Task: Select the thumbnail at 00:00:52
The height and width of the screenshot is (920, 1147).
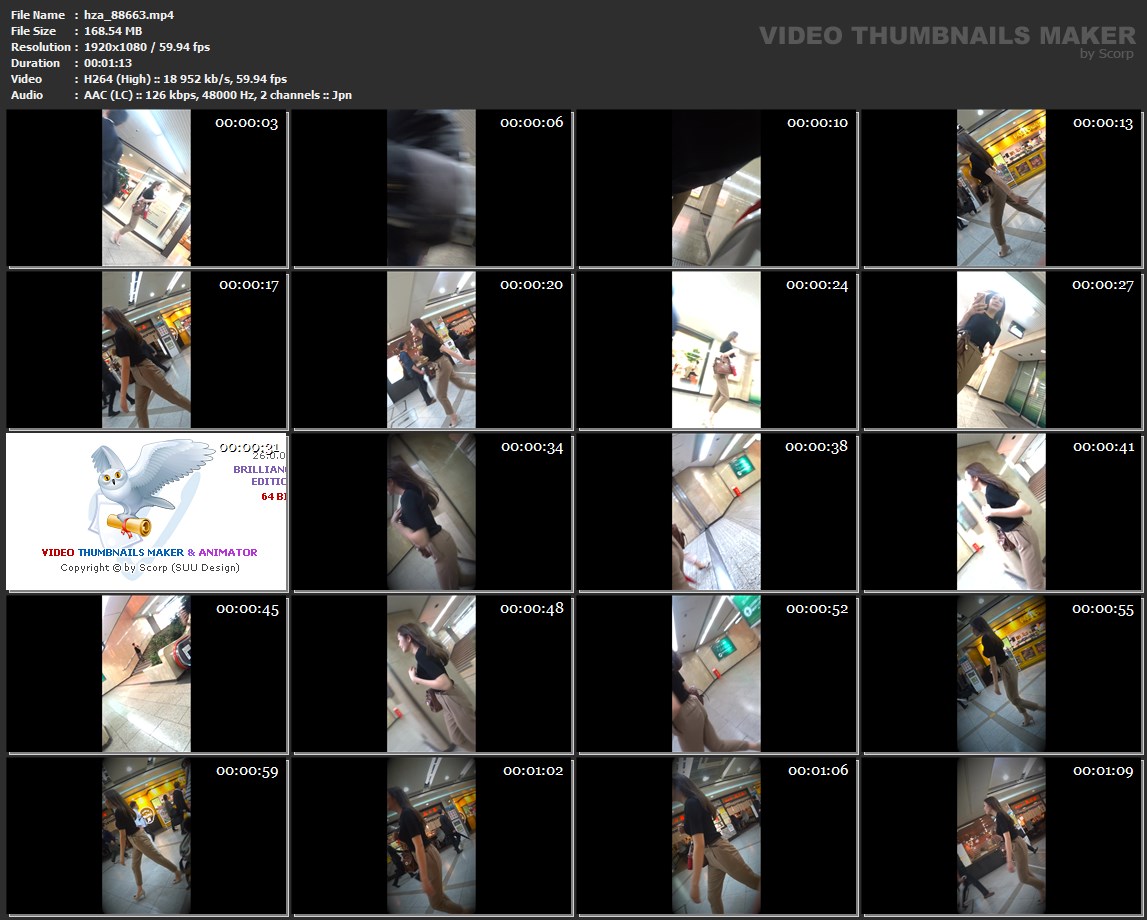Action: 716,674
